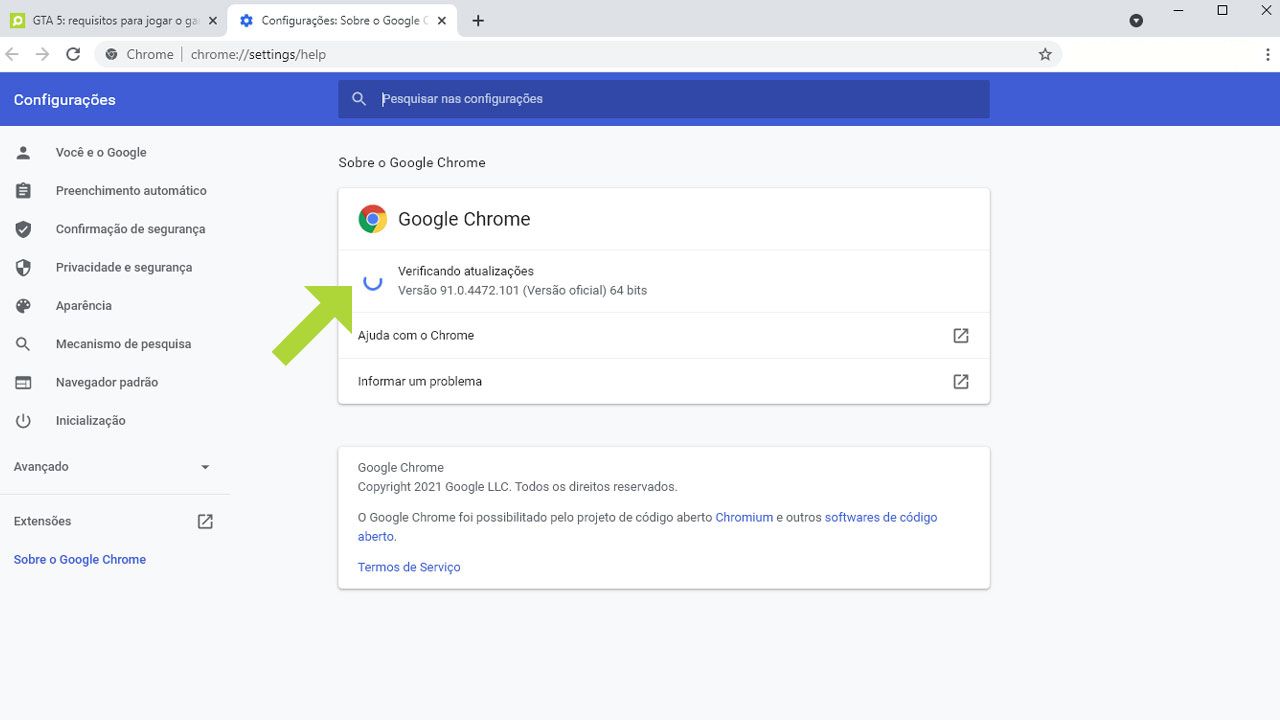Click the profile dropdown icon in title bar
The height and width of the screenshot is (720, 1280).
(x=1136, y=20)
